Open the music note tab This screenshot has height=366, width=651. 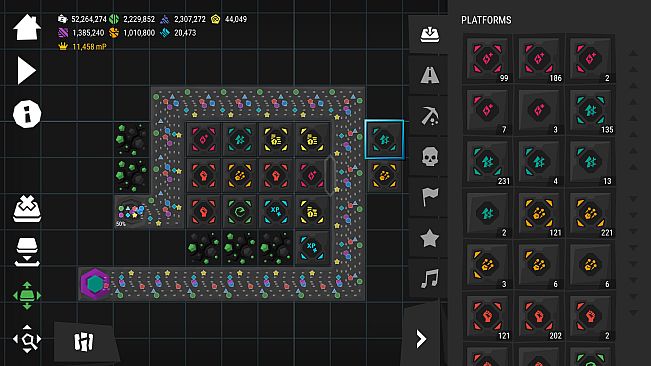[x=430, y=278]
